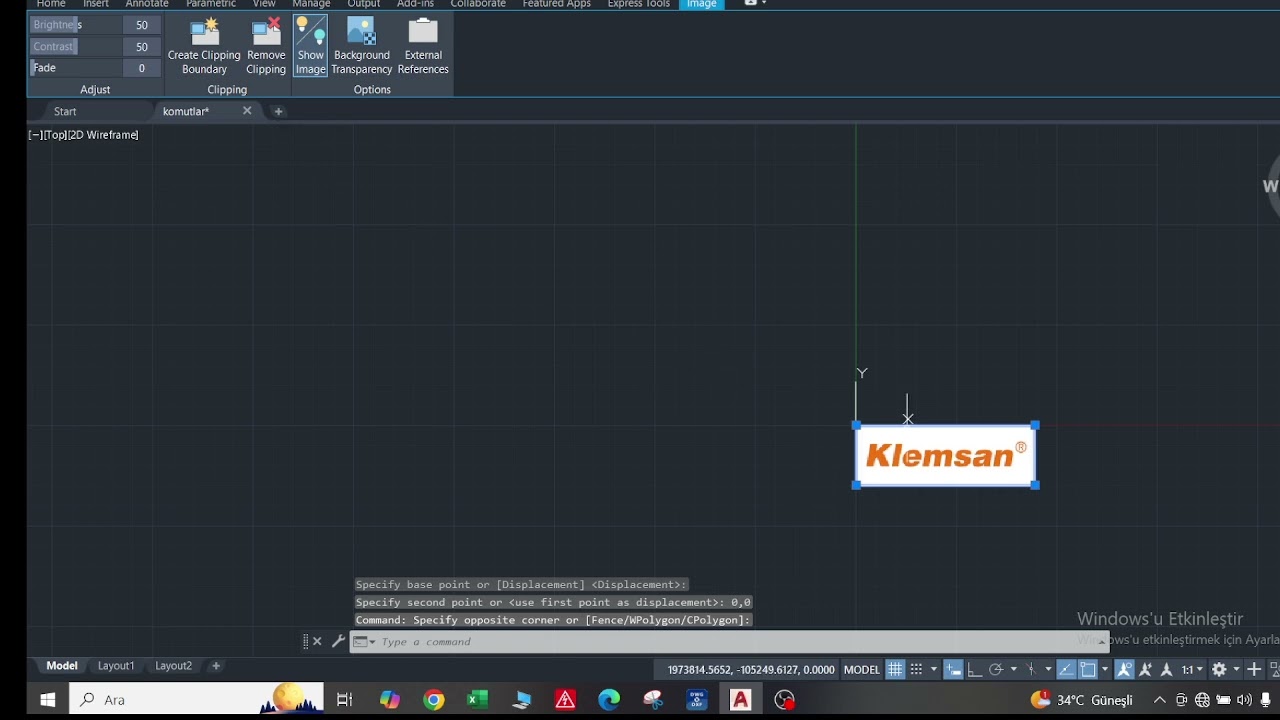The height and width of the screenshot is (720, 1280).
Task: Toggle the Dynamic Input status button
Action: click(x=953, y=670)
